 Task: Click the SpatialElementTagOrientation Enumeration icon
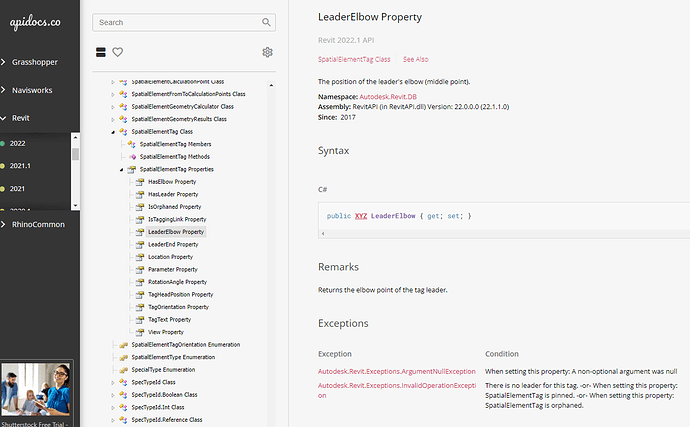pyautogui.click(x=124, y=344)
